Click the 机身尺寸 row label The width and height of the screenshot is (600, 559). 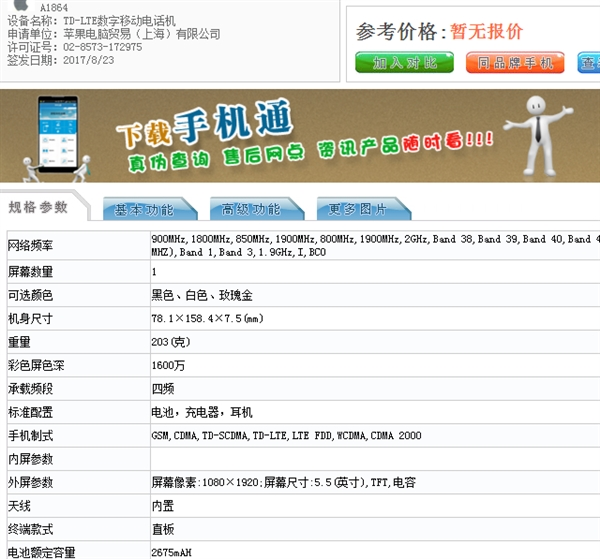(x=30, y=319)
